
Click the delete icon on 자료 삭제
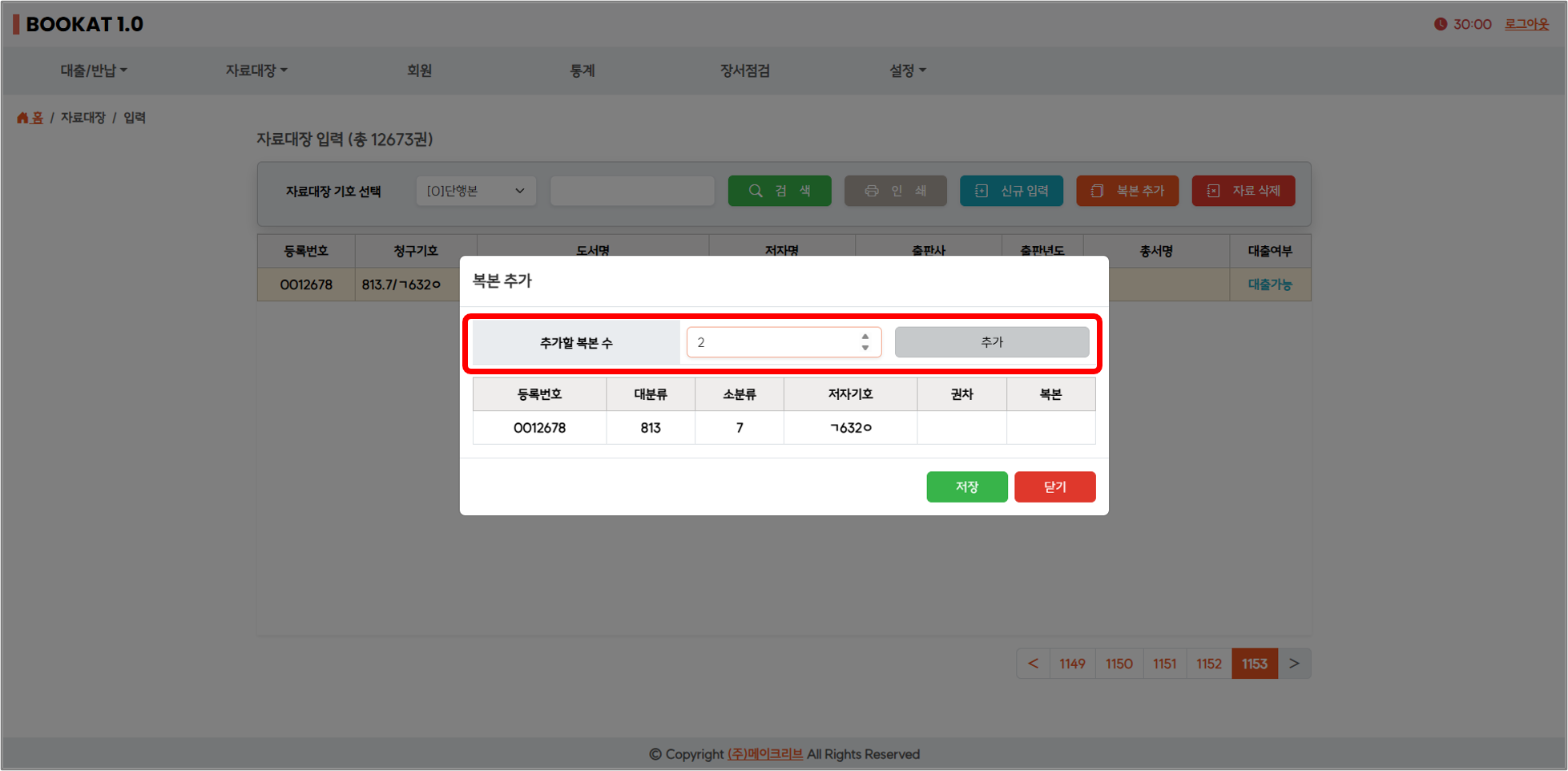(1213, 191)
